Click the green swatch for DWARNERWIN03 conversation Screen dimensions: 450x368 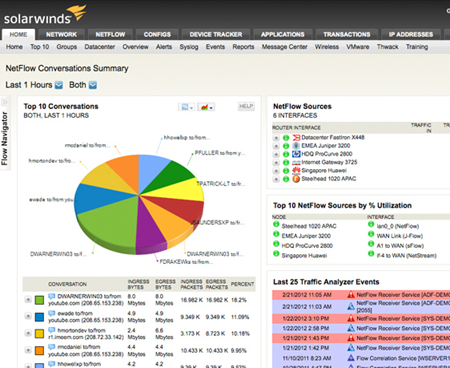point(39,300)
